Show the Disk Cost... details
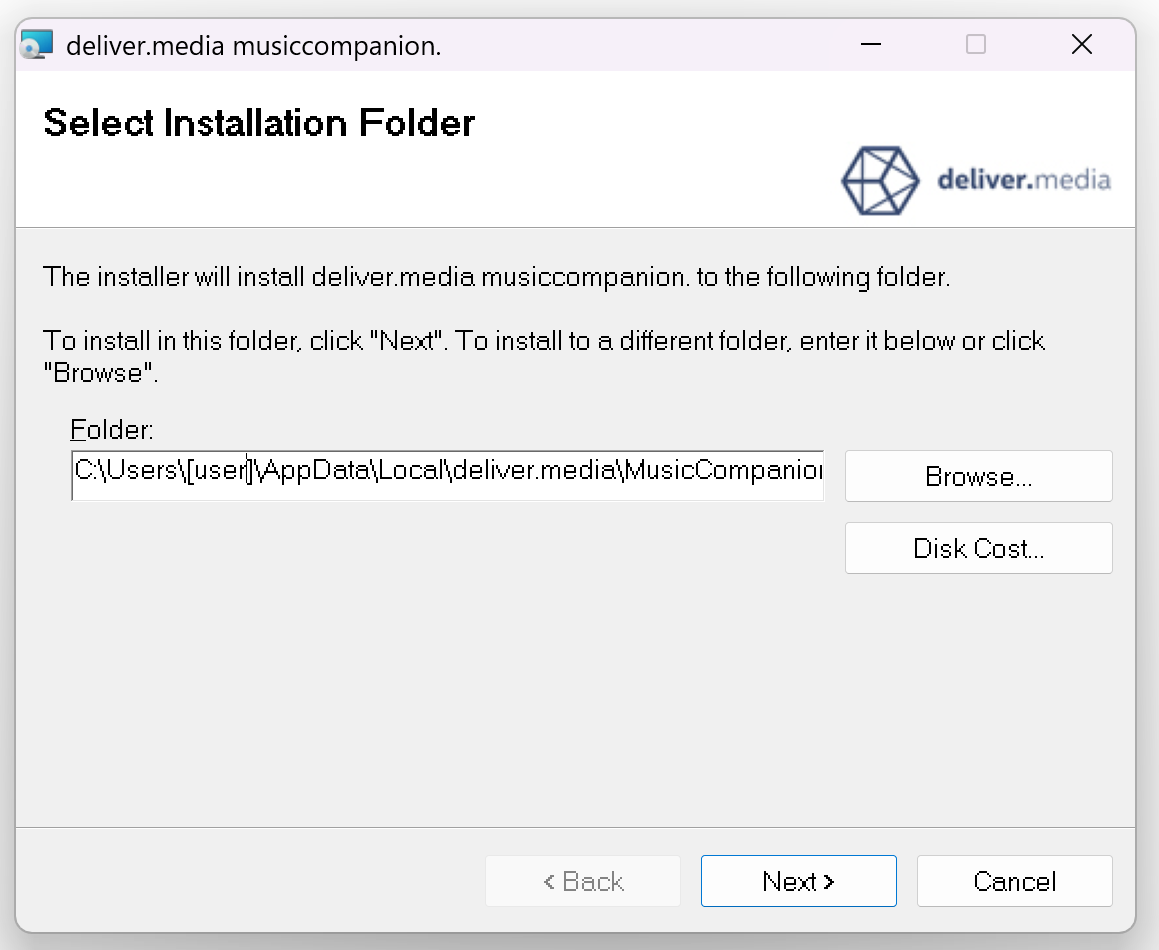This screenshot has width=1159, height=950. click(x=979, y=549)
